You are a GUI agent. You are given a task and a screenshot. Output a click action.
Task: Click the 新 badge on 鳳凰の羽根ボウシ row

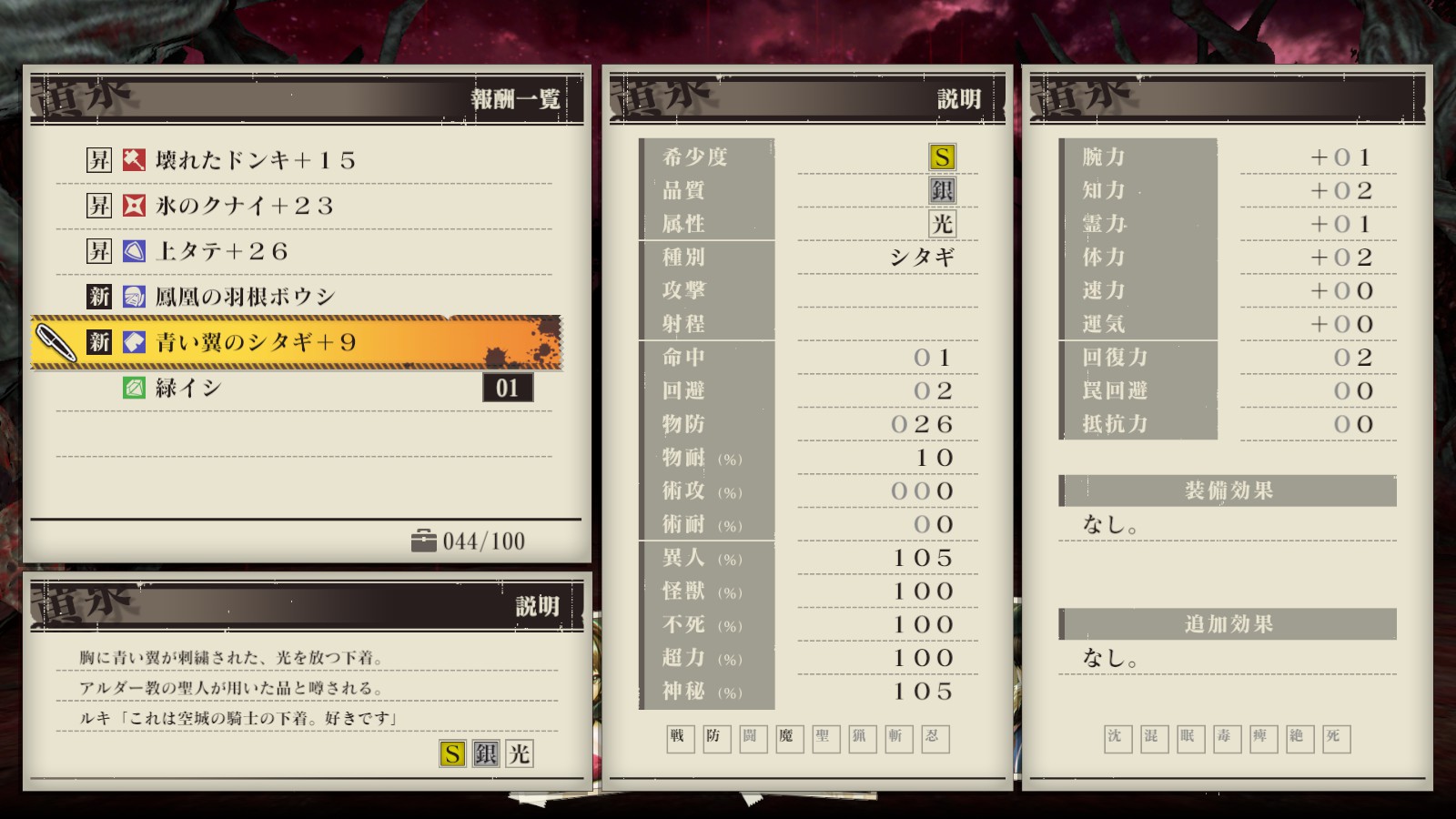point(98,297)
